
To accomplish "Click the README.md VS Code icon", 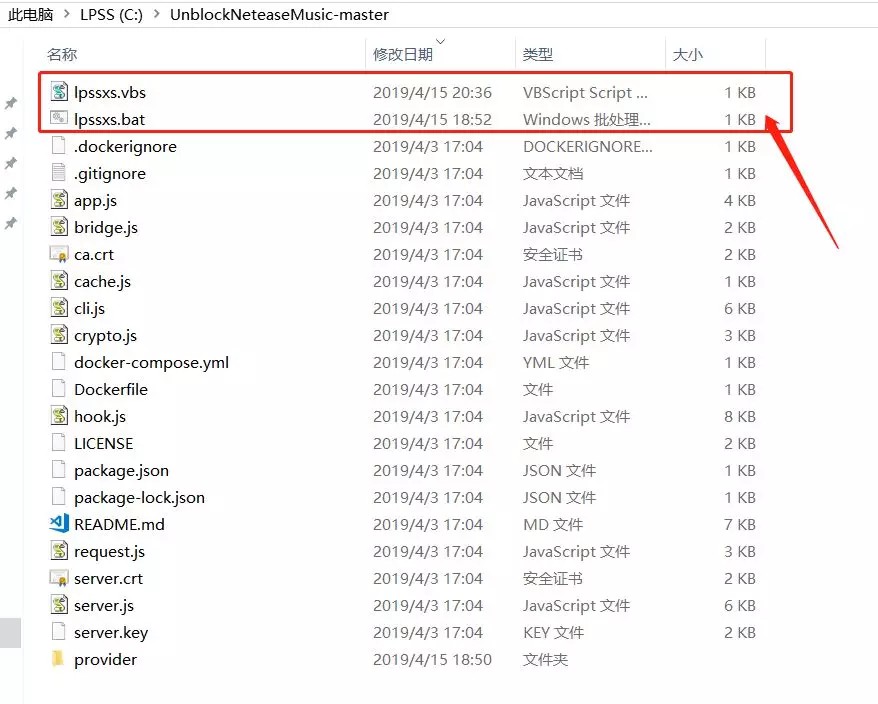I will tap(59, 523).
